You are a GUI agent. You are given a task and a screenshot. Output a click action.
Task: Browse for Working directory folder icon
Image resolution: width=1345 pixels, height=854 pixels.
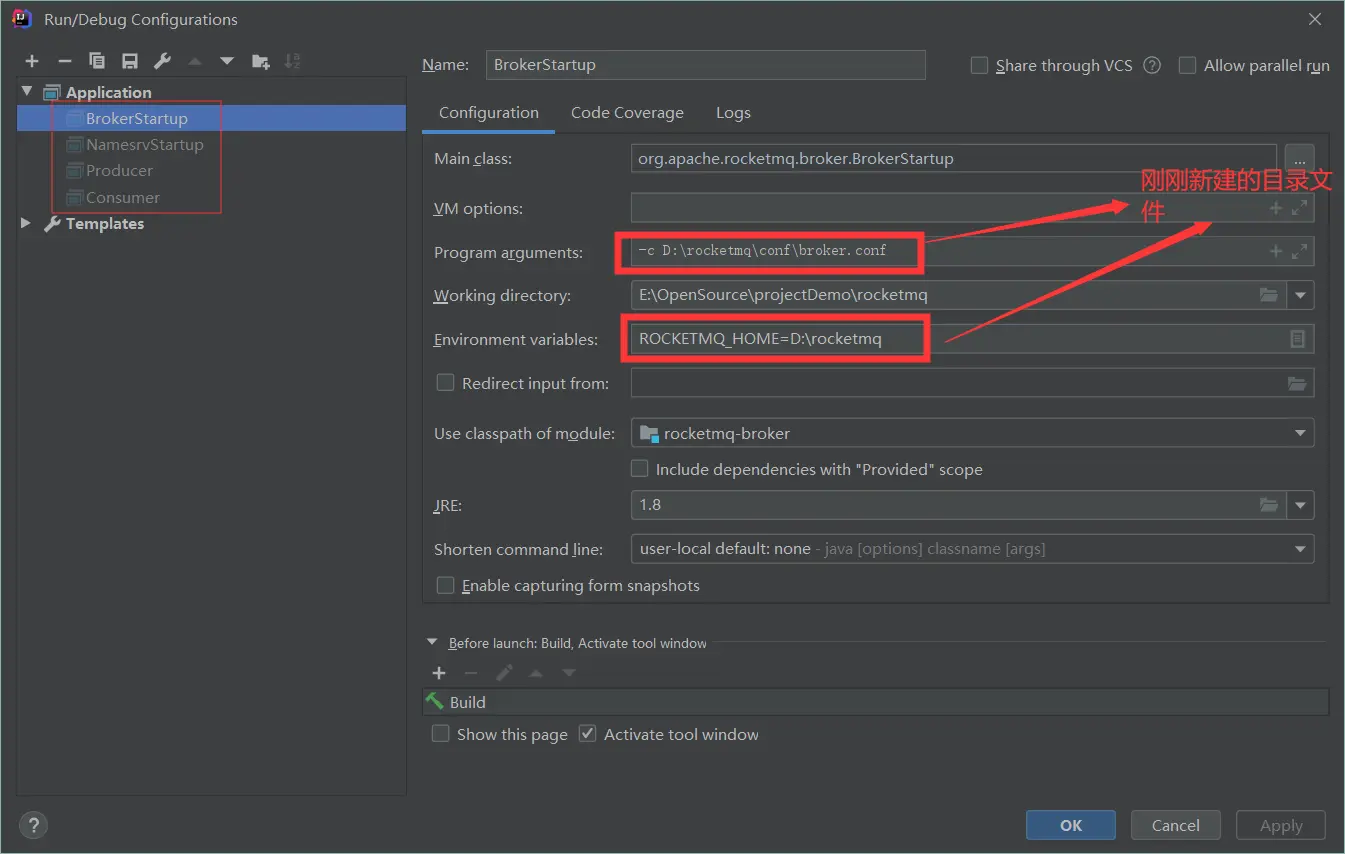pyautogui.click(x=1269, y=295)
